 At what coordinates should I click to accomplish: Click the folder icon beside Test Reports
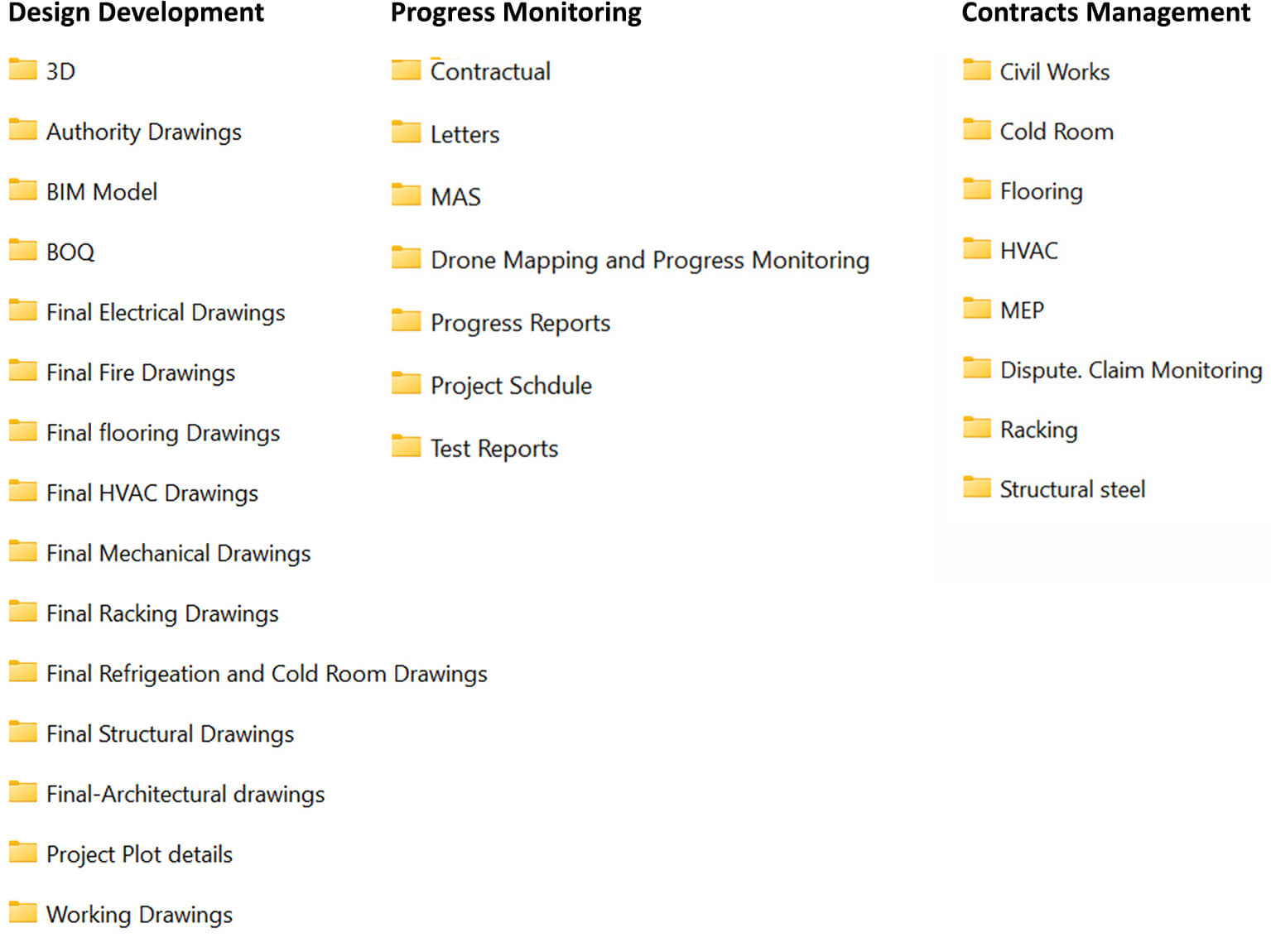point(406,447)
